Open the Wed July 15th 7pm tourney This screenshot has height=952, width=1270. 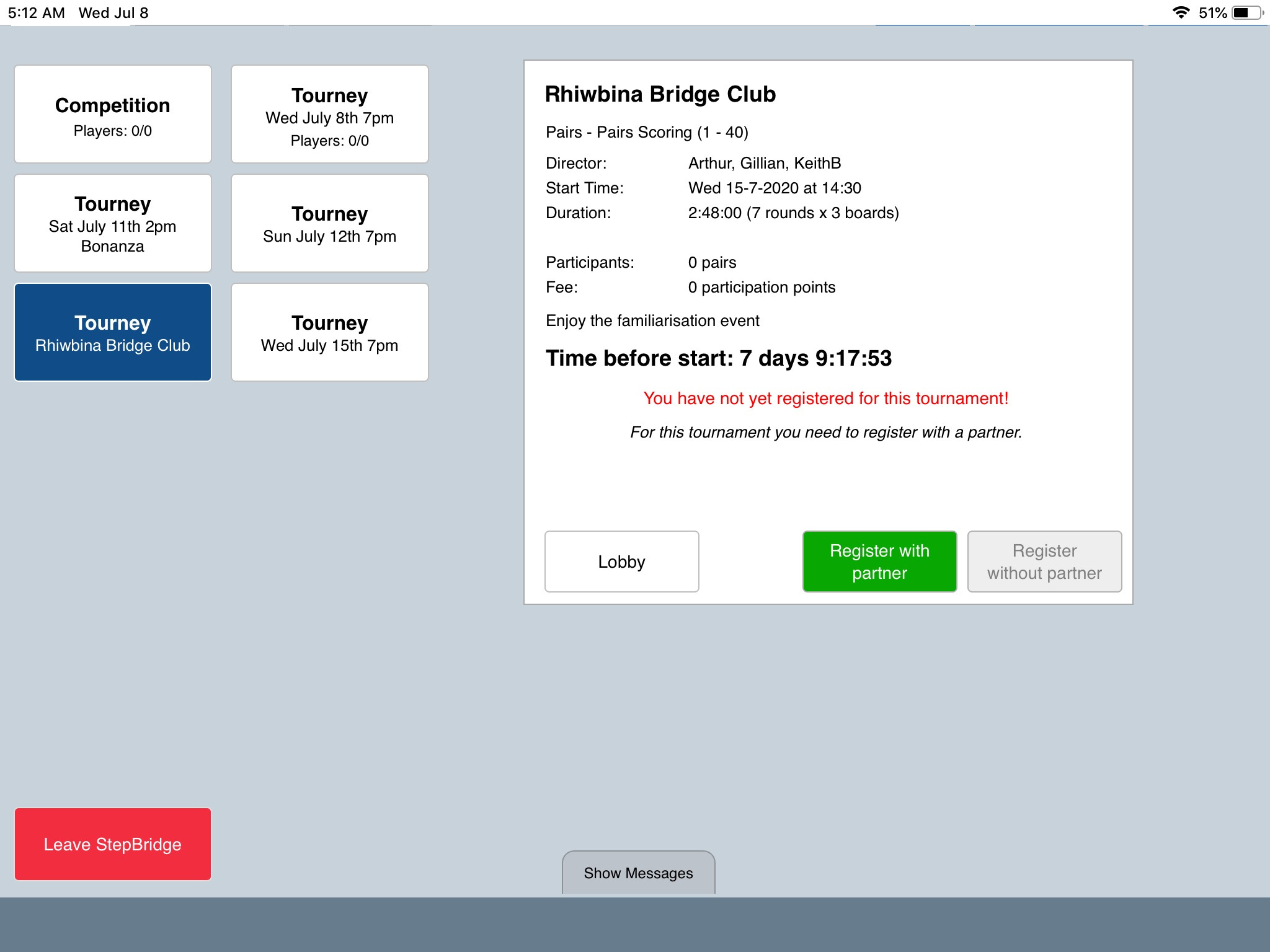[x=329, y=333]
